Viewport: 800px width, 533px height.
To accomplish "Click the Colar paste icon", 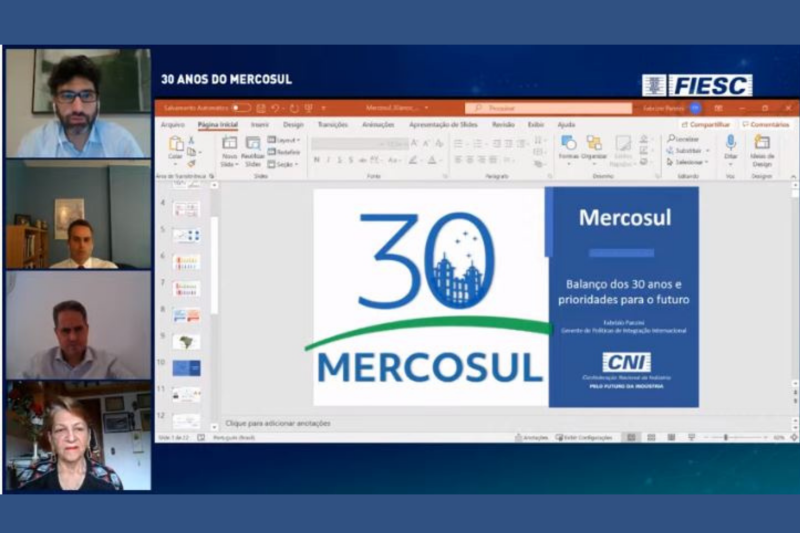I will pos(175,147).
